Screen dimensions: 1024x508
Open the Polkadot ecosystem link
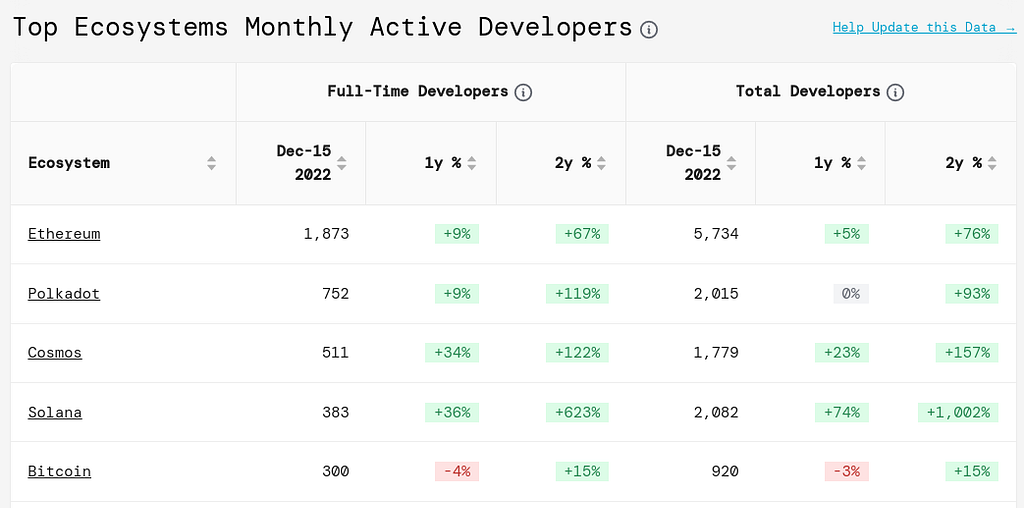[64, 294]
